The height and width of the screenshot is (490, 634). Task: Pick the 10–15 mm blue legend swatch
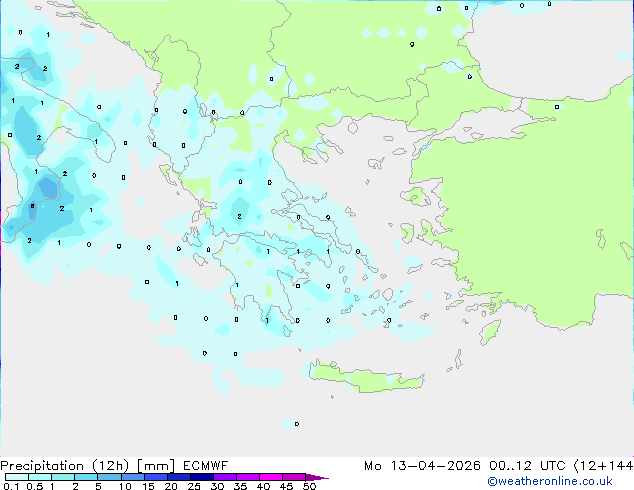(x=132, y=477)
